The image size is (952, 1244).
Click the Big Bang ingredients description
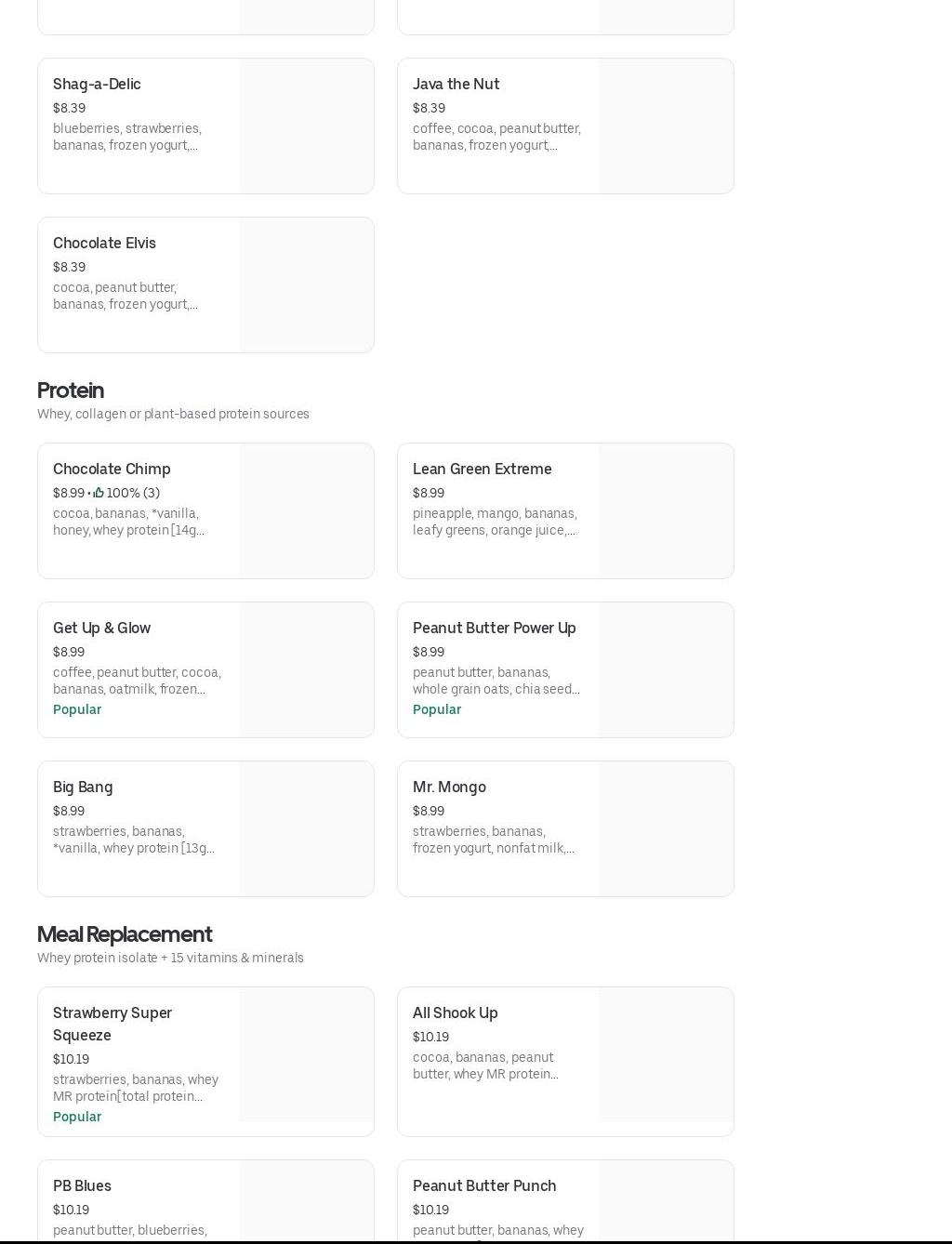(133, 840)
